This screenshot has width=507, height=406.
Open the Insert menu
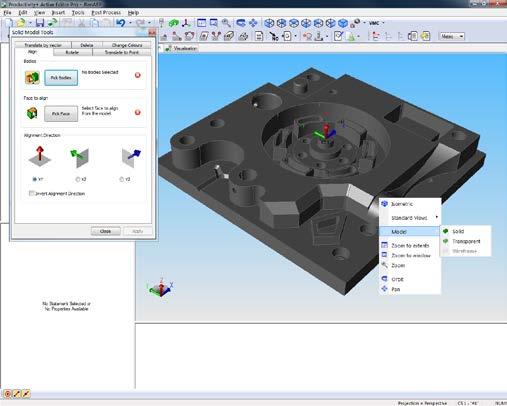tap(58, 13)
